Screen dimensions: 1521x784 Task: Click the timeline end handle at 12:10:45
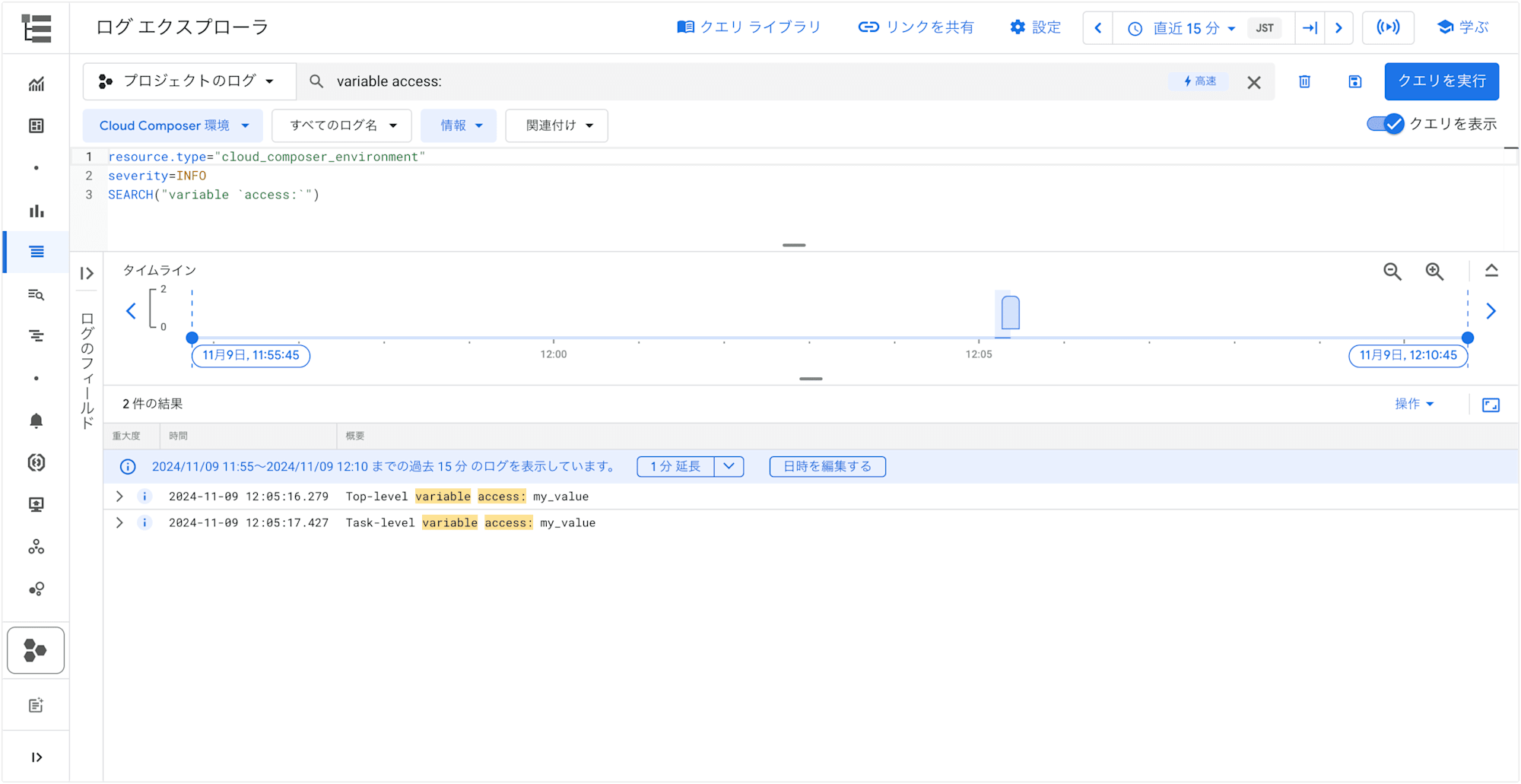[x=1468, y=338]
